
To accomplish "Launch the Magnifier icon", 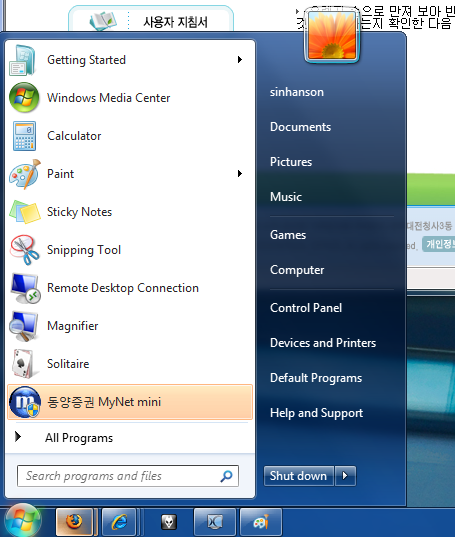I will click(23, 326).
